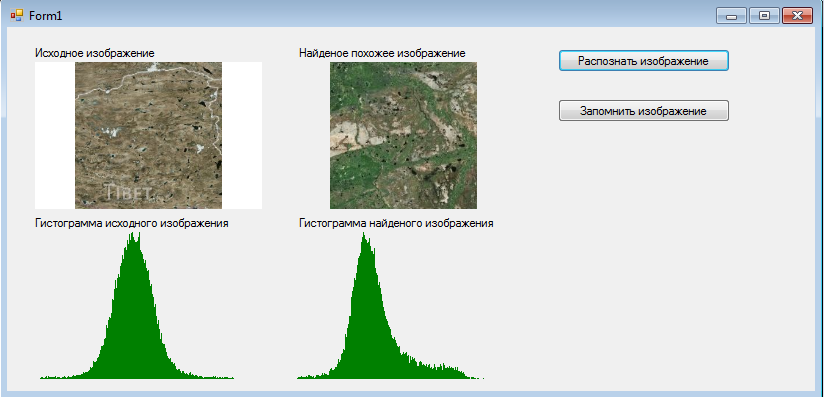
Task: Click the Исходное изображение label
Action: coord(95,53)
